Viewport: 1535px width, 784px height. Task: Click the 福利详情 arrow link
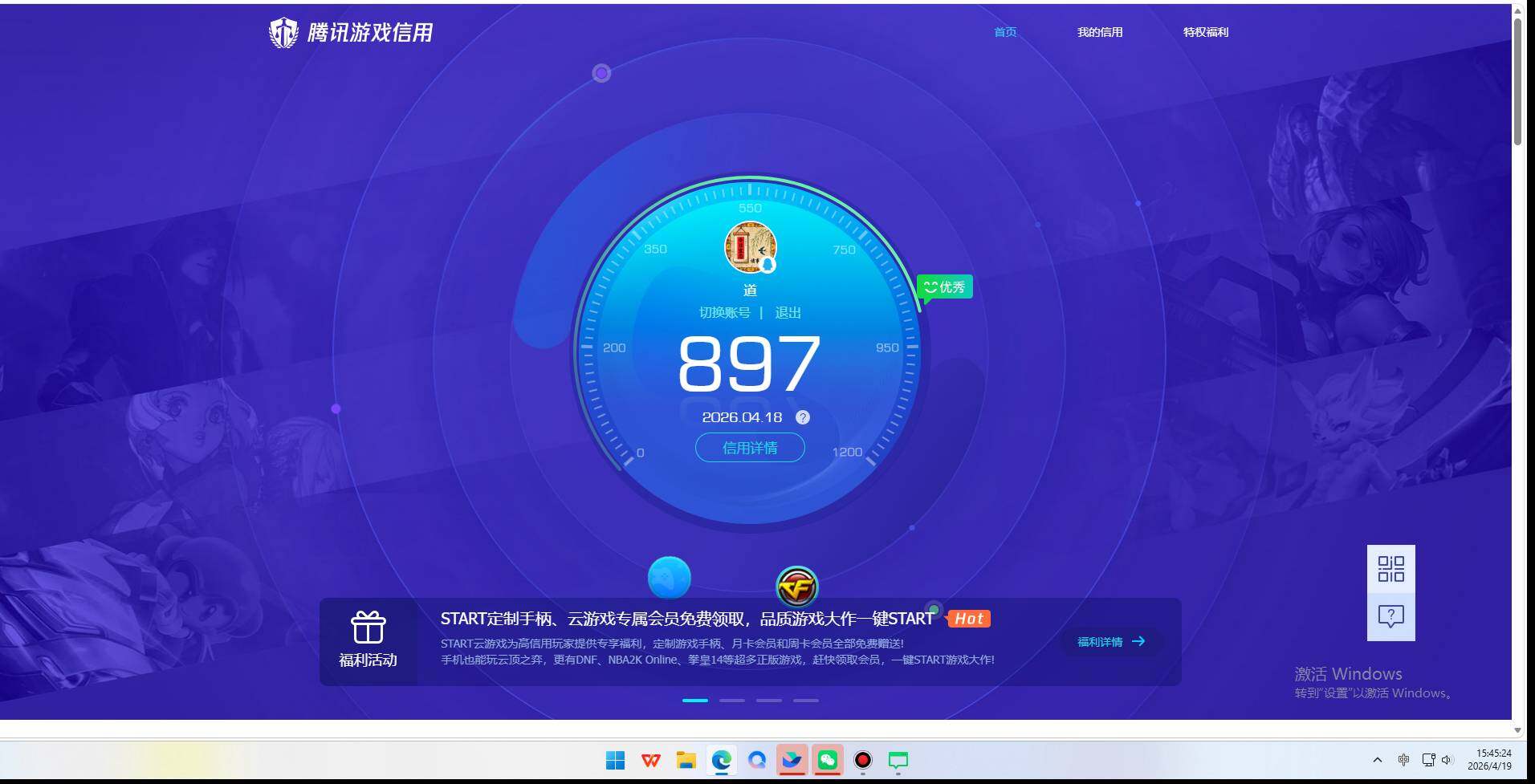coord(1108,641)
